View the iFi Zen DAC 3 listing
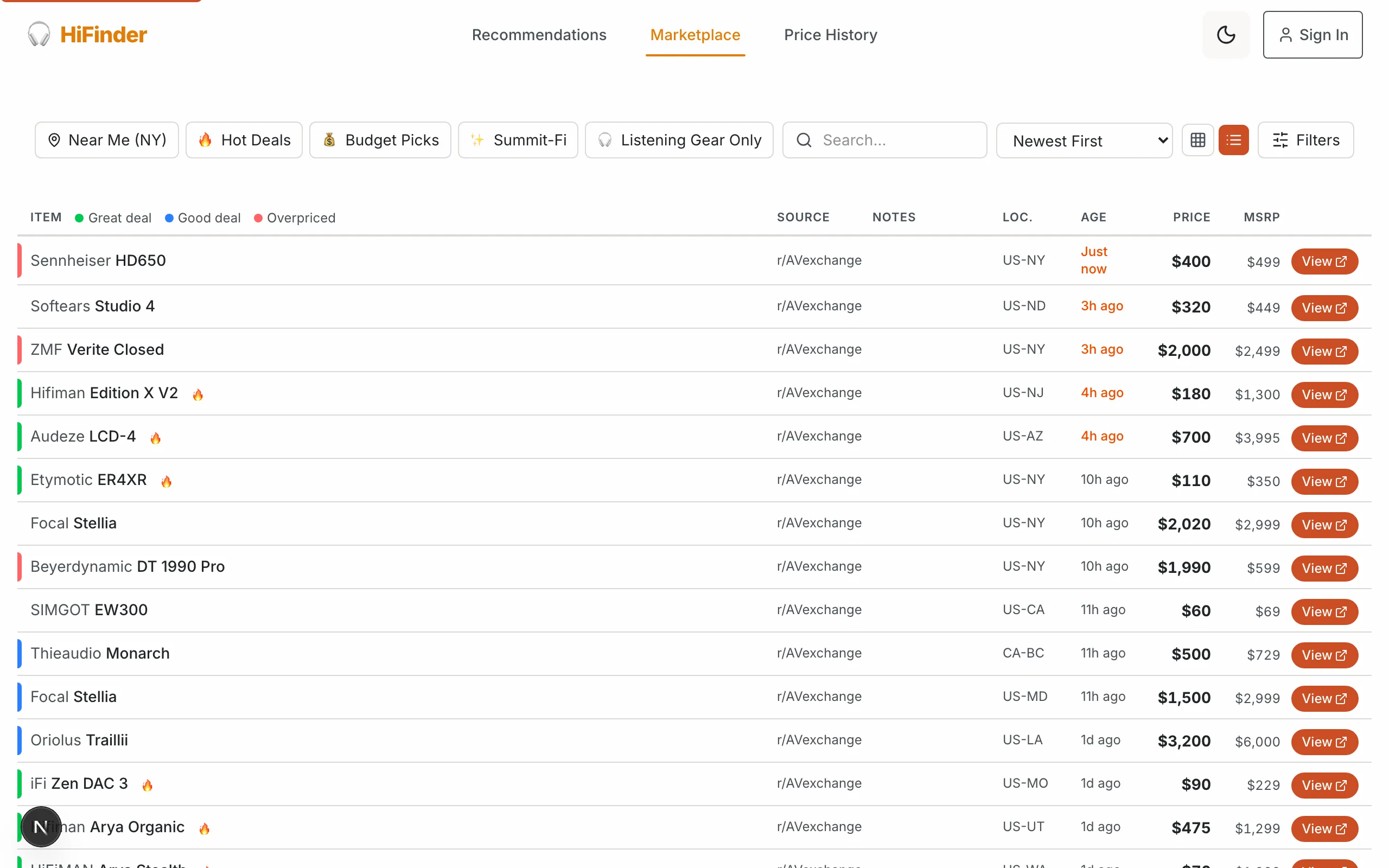 coord(1324,785)
